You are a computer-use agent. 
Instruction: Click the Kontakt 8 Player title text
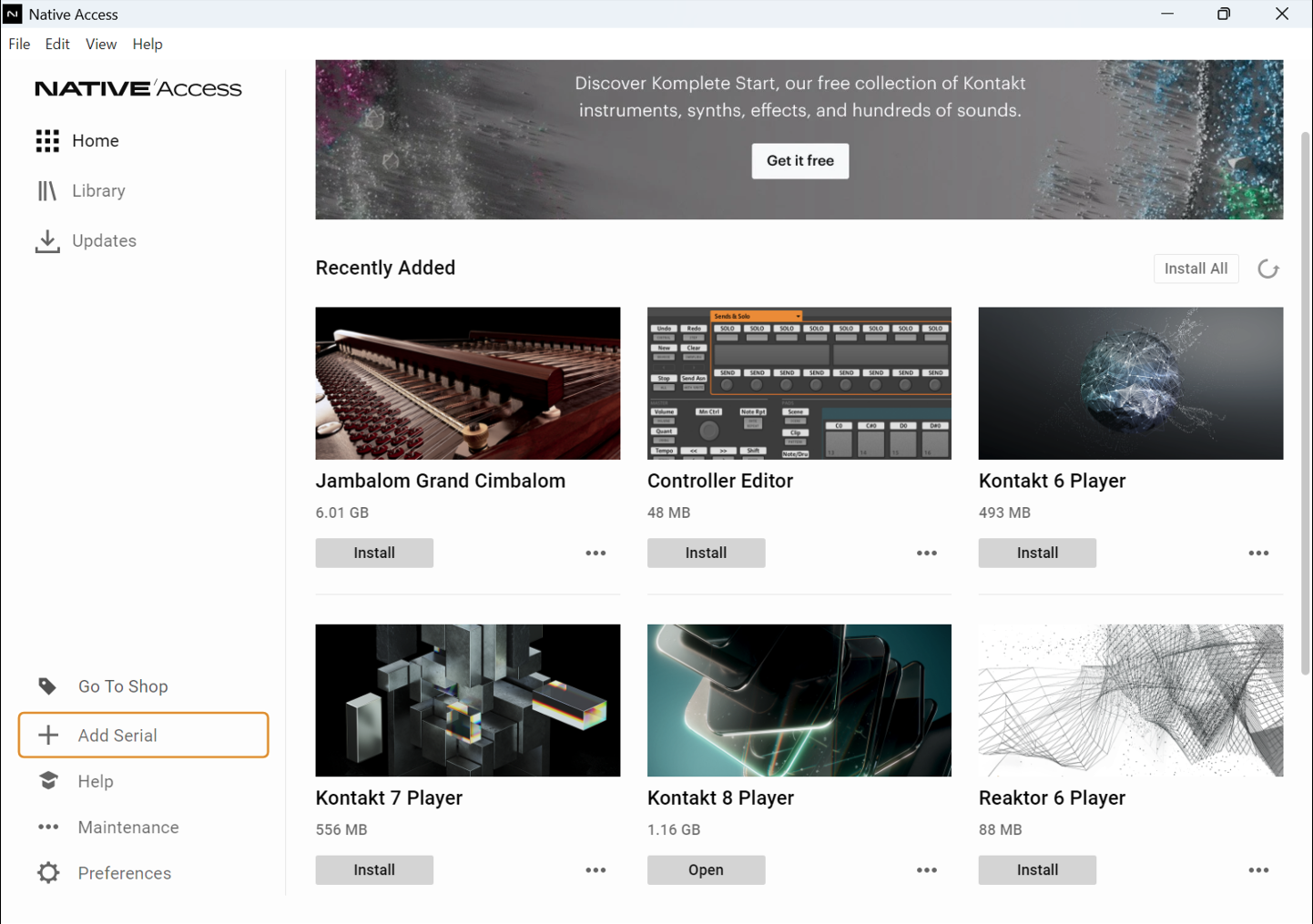click(x=720, y=797)
